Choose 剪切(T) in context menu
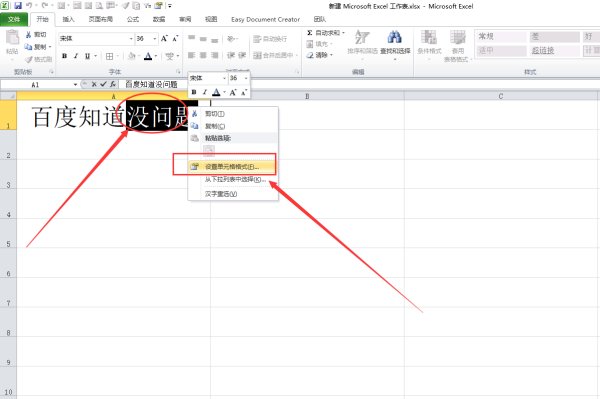Image resolution: width=600 pixels, height=399 pixels. [x=232, y=114]
